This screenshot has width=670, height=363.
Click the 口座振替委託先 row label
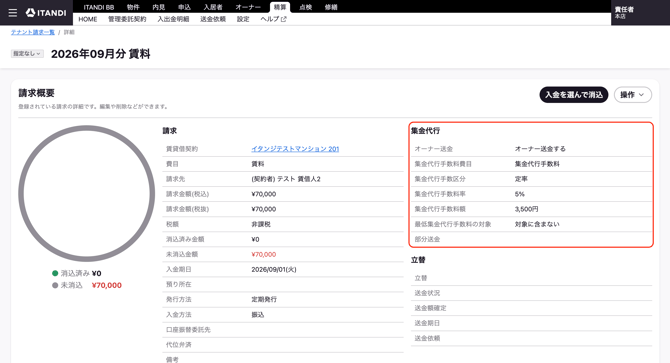(x=188, y=330)
